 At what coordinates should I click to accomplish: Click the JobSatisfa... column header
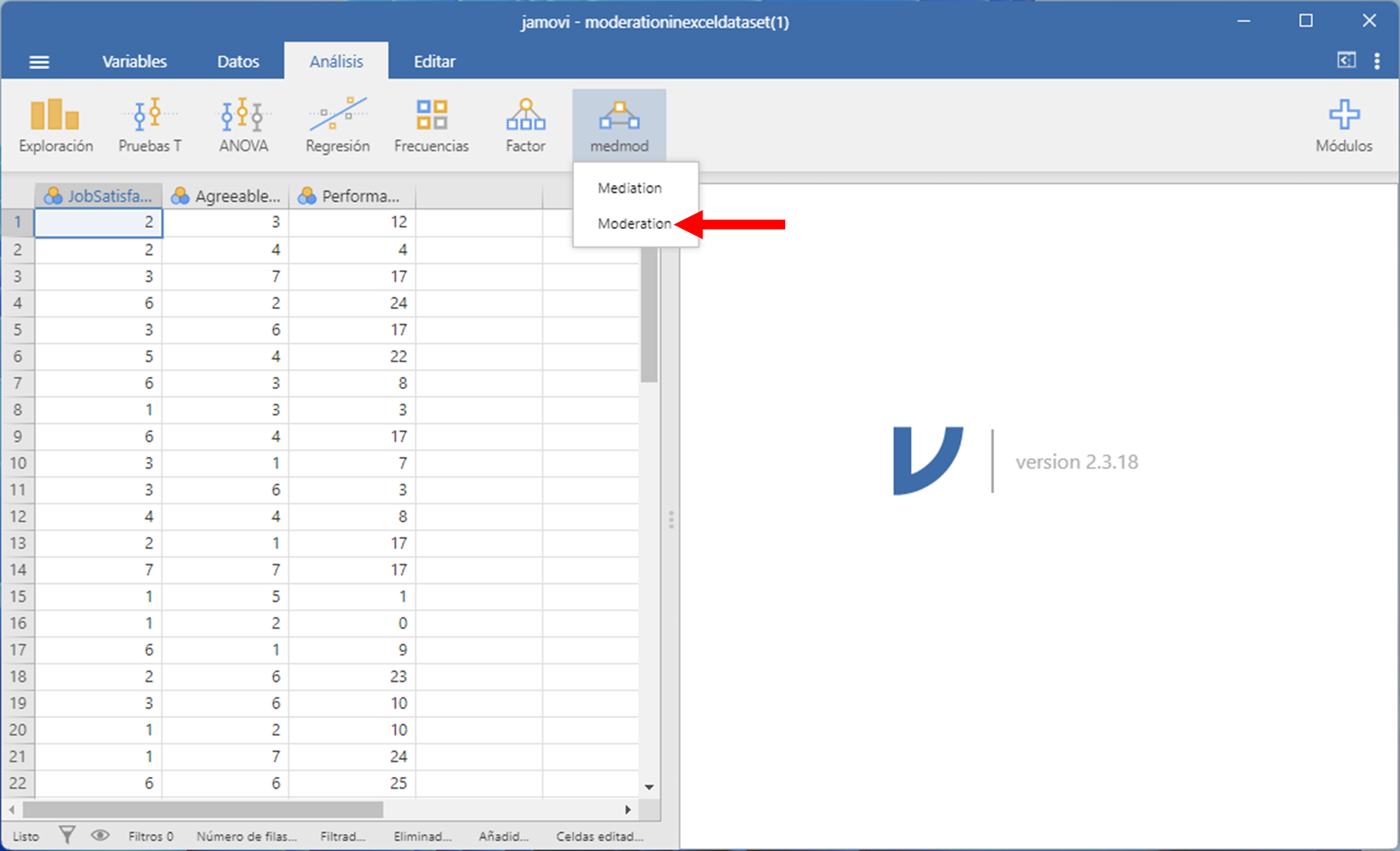point(99,196)
